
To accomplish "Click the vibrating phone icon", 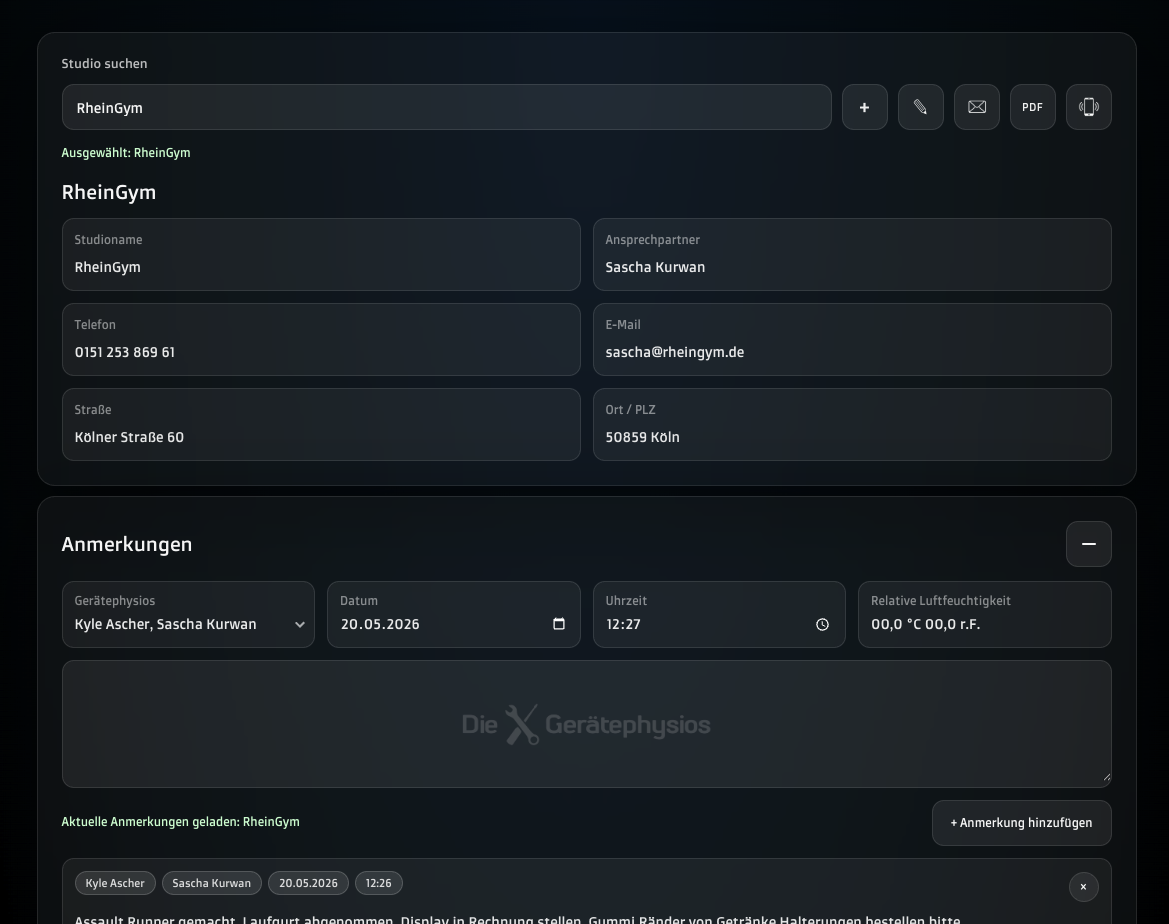I will (1088, 107).
